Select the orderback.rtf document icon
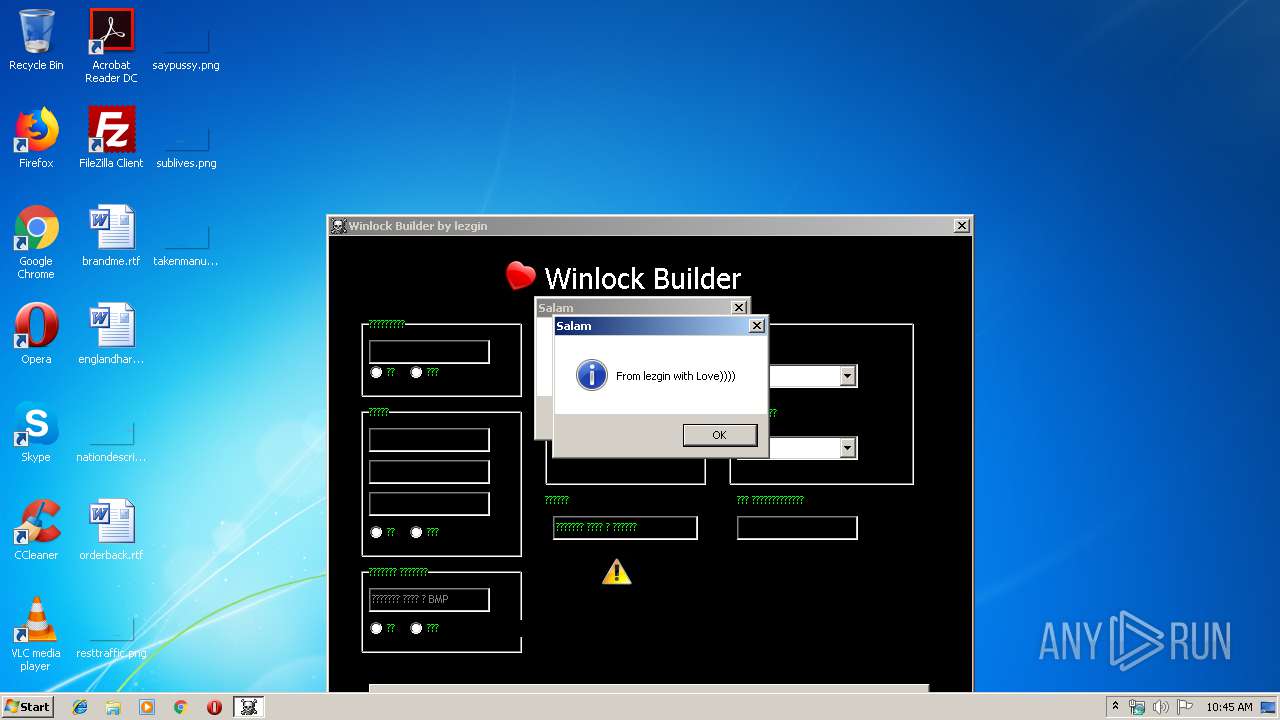Viewport: 1280px width, 720px height. [x=111, y=530]
